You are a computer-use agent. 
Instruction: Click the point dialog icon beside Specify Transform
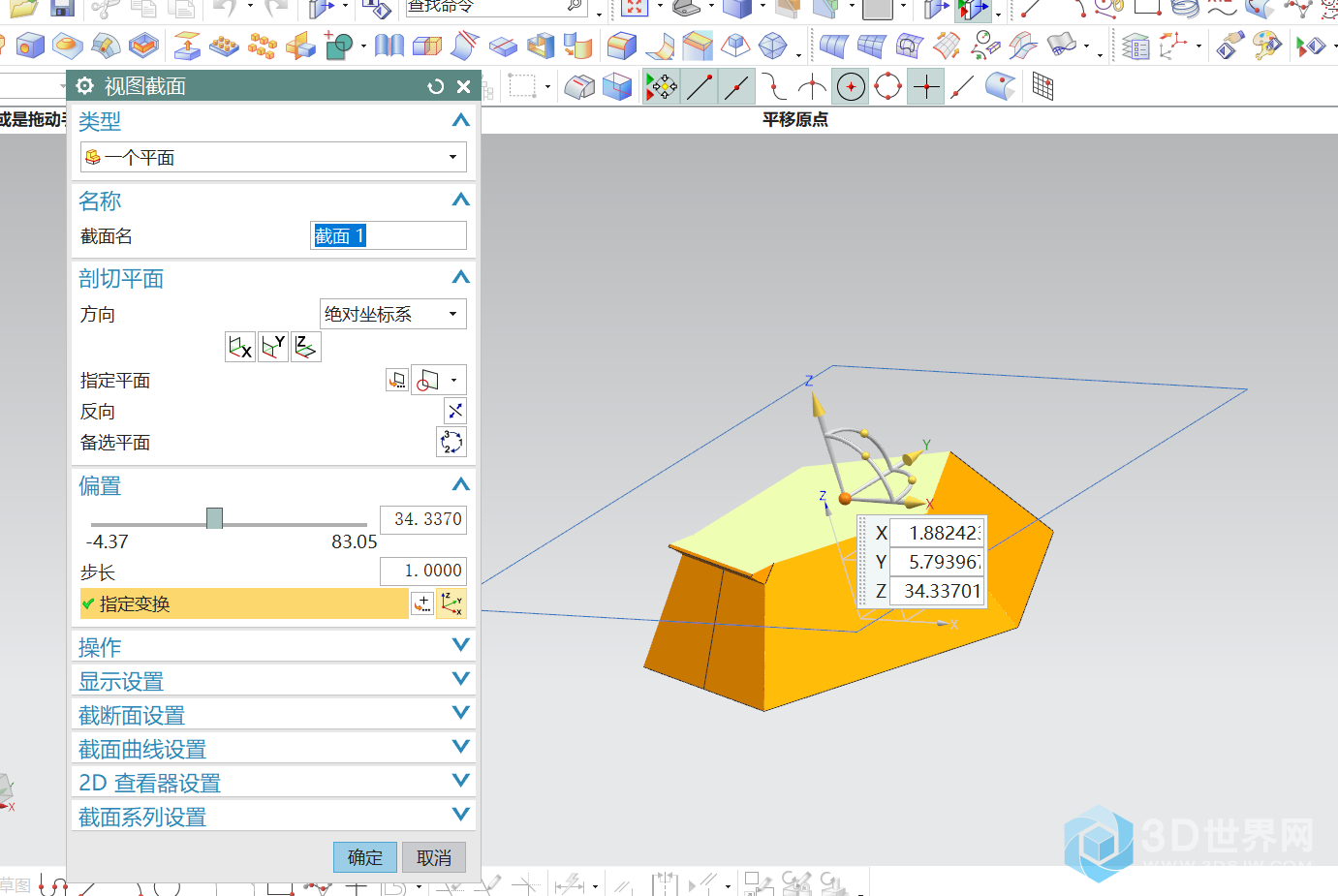422,603
